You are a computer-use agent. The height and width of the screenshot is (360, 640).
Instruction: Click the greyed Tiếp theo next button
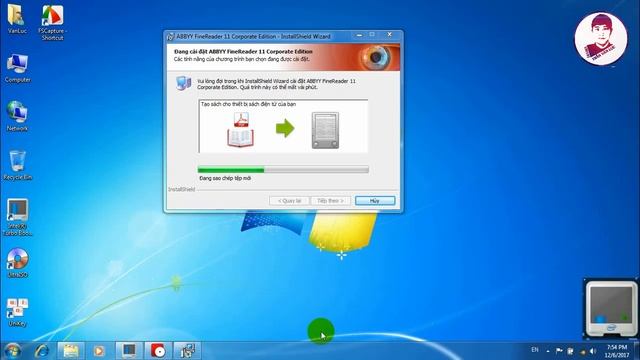coord(330,201)
